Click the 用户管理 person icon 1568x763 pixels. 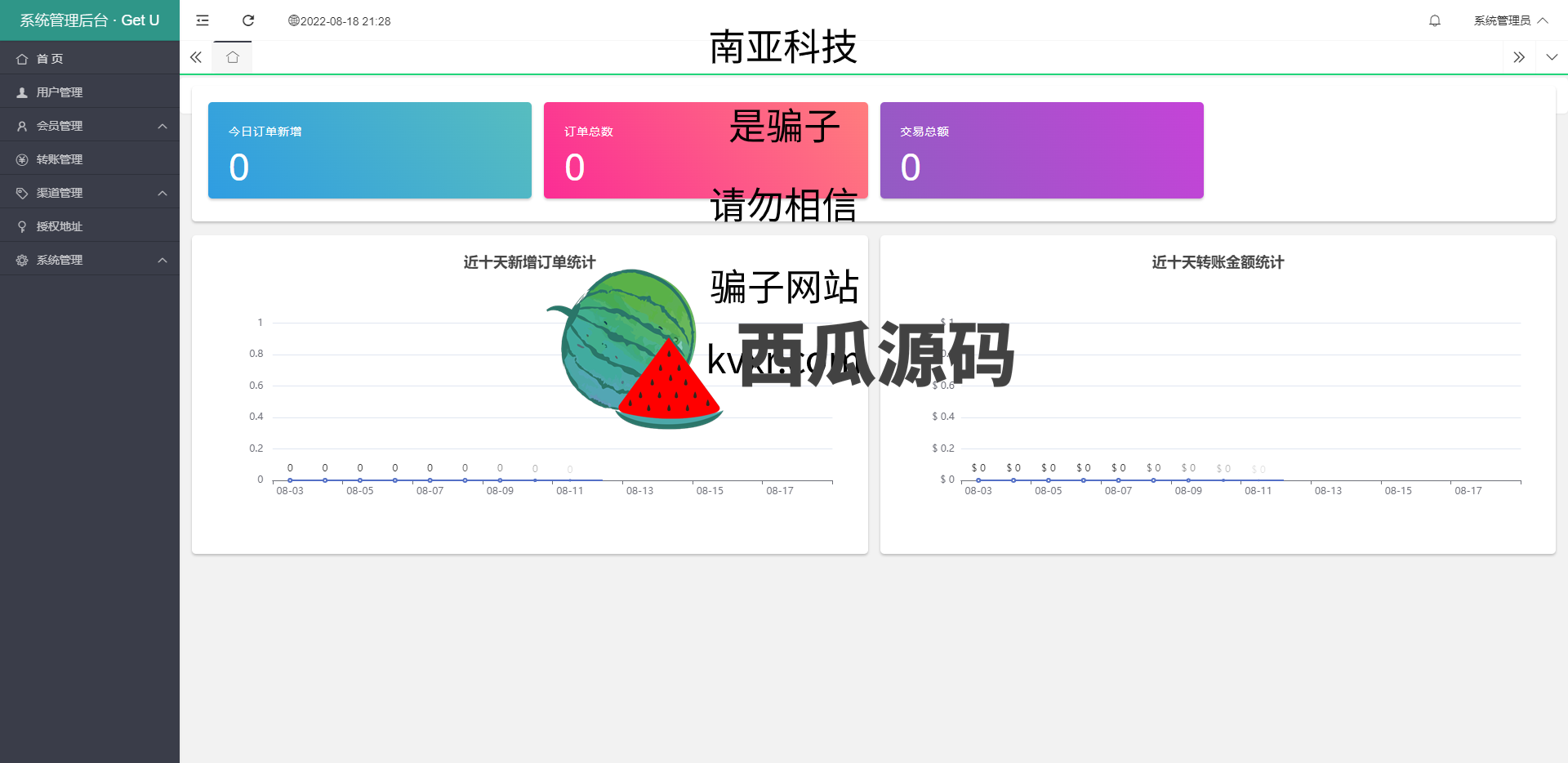click(22, 92)
